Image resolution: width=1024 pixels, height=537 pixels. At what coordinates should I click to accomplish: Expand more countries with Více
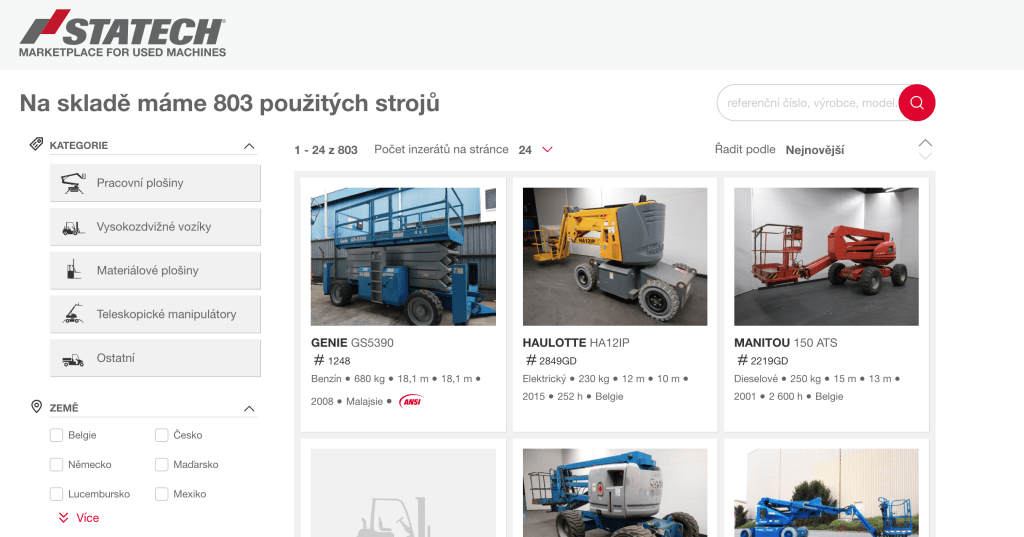(79, 518)
